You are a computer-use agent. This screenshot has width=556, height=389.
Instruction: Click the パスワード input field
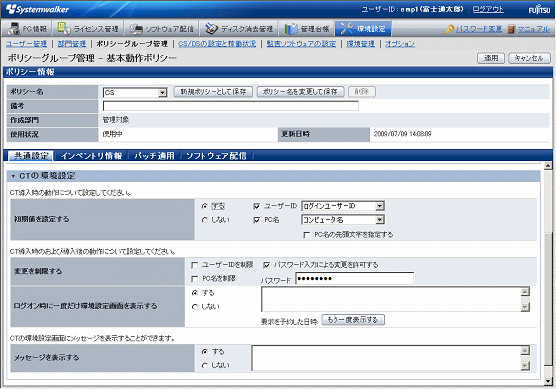355,279
